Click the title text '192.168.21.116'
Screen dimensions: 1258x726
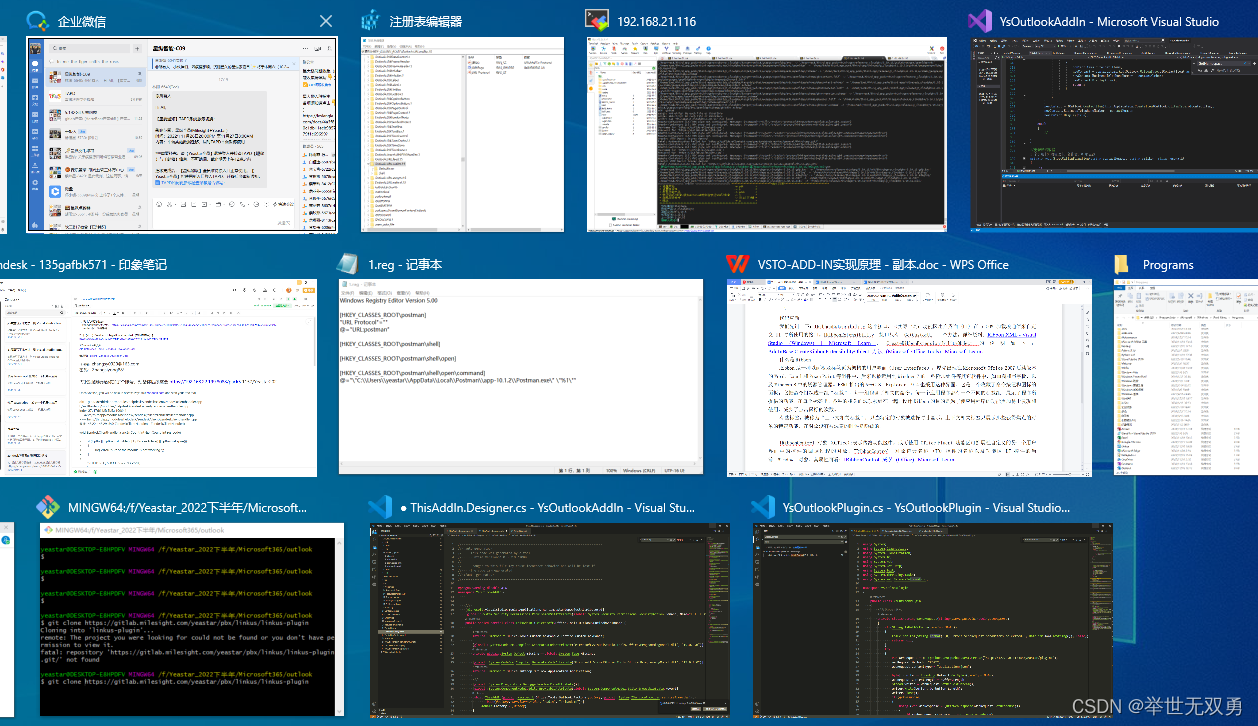coord(657,21)
